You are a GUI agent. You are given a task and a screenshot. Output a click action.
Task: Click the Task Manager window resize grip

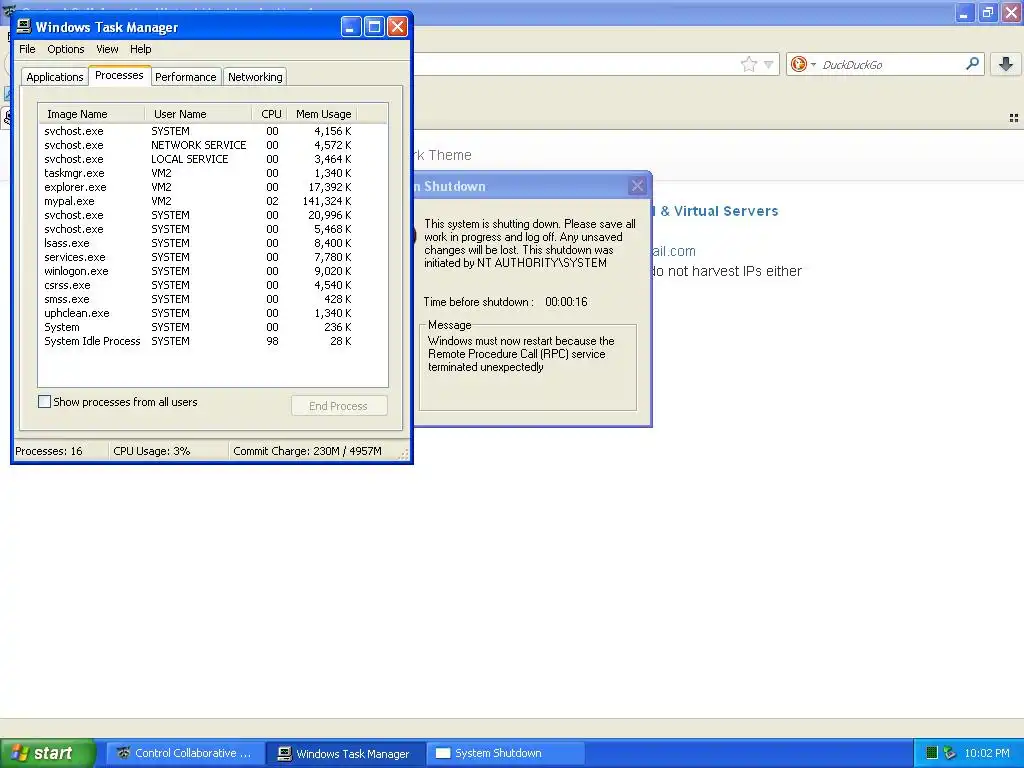tap(404, 455)
